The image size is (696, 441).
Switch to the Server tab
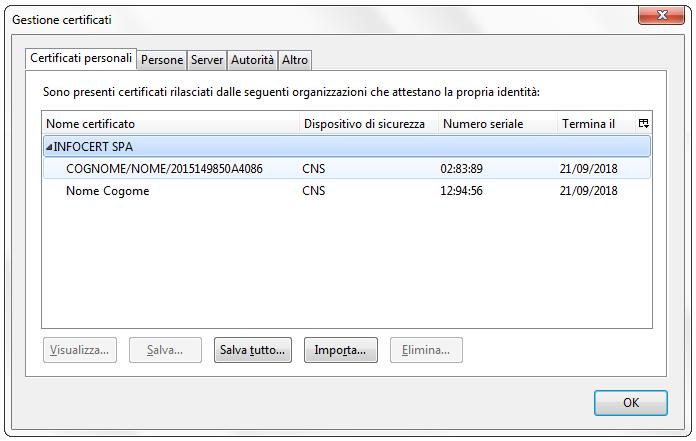(207, 60)
